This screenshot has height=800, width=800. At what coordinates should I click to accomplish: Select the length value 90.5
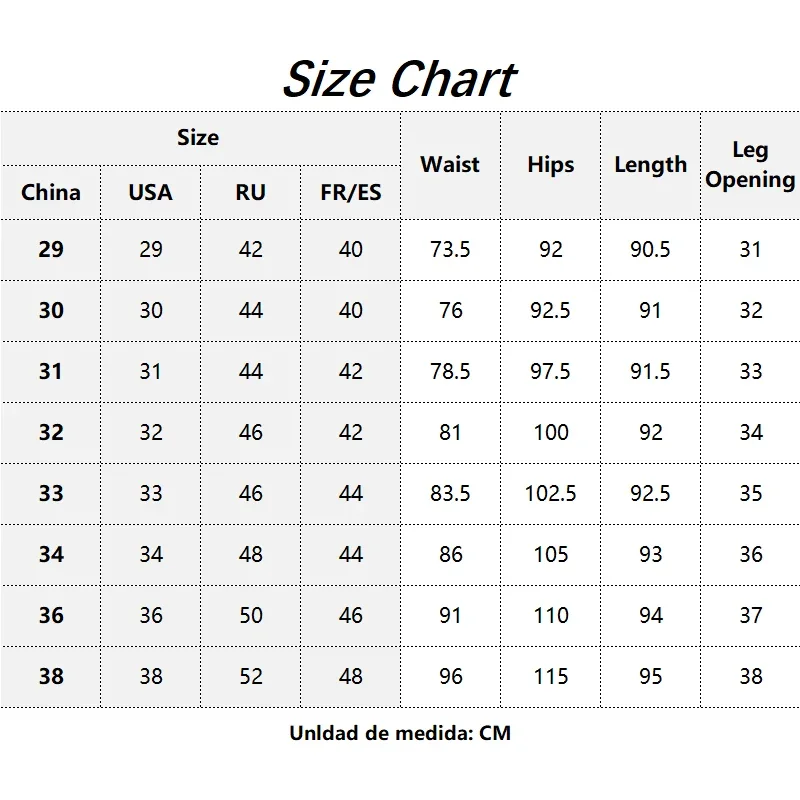point(650,249)
